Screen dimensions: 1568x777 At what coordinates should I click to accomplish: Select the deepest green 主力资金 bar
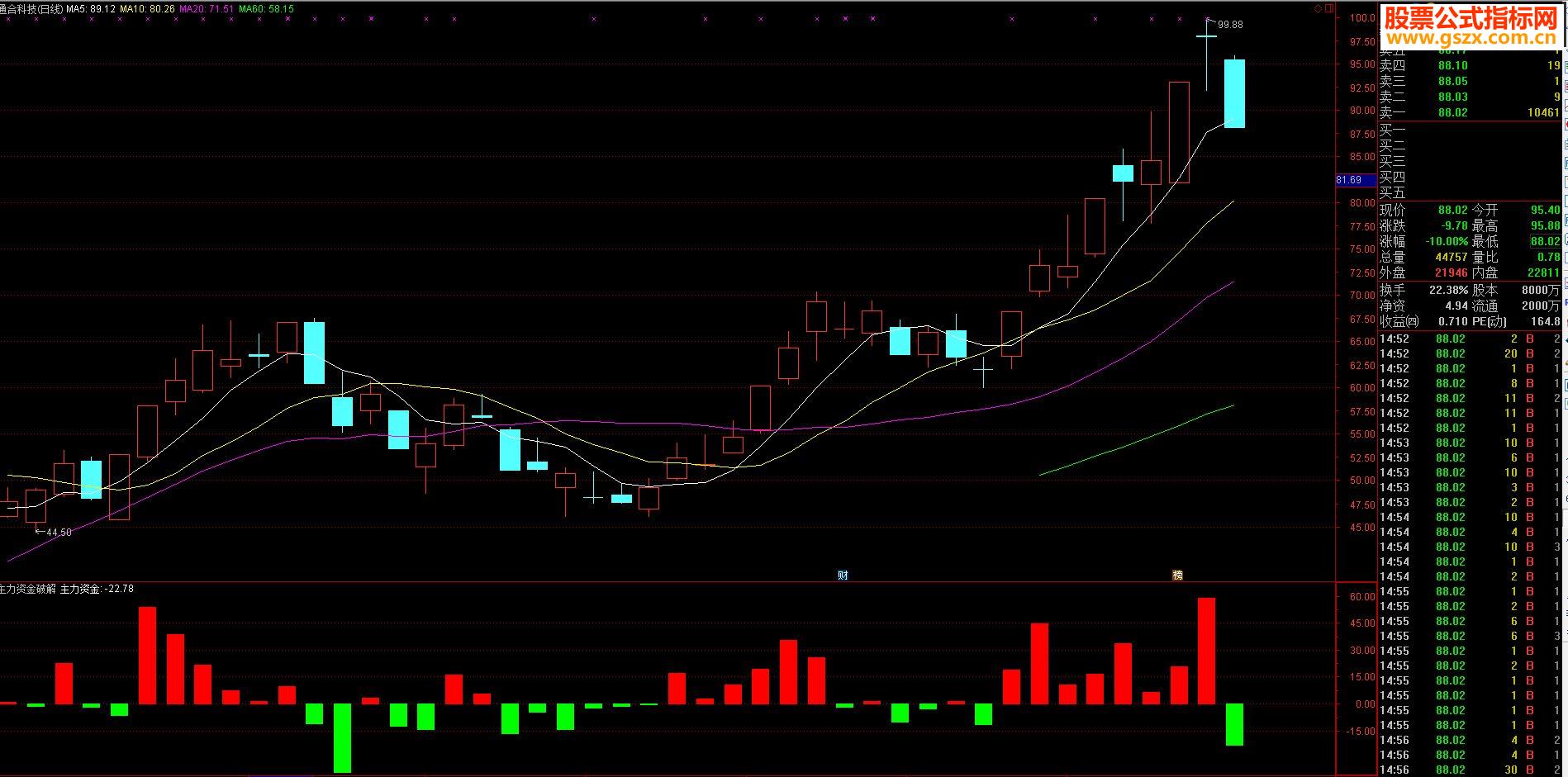point(342,738)
